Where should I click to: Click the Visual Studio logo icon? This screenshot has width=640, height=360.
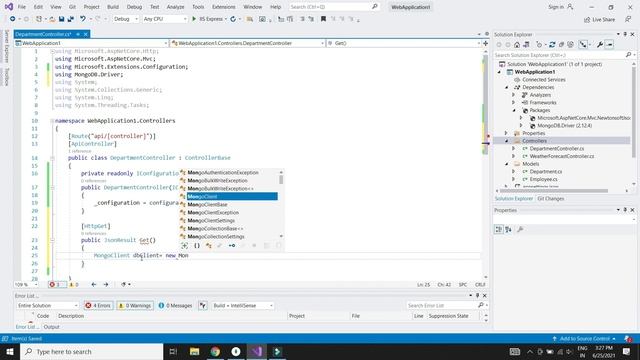8,7
